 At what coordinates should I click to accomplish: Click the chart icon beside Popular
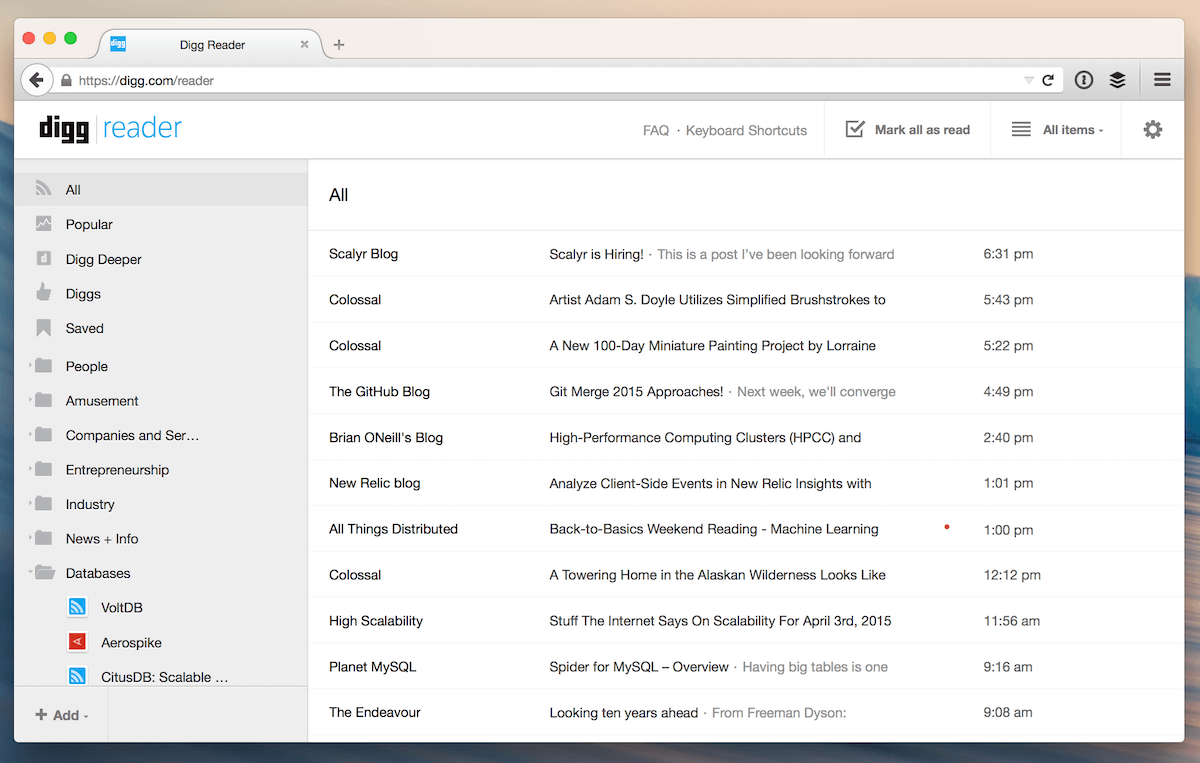[43, 224]
